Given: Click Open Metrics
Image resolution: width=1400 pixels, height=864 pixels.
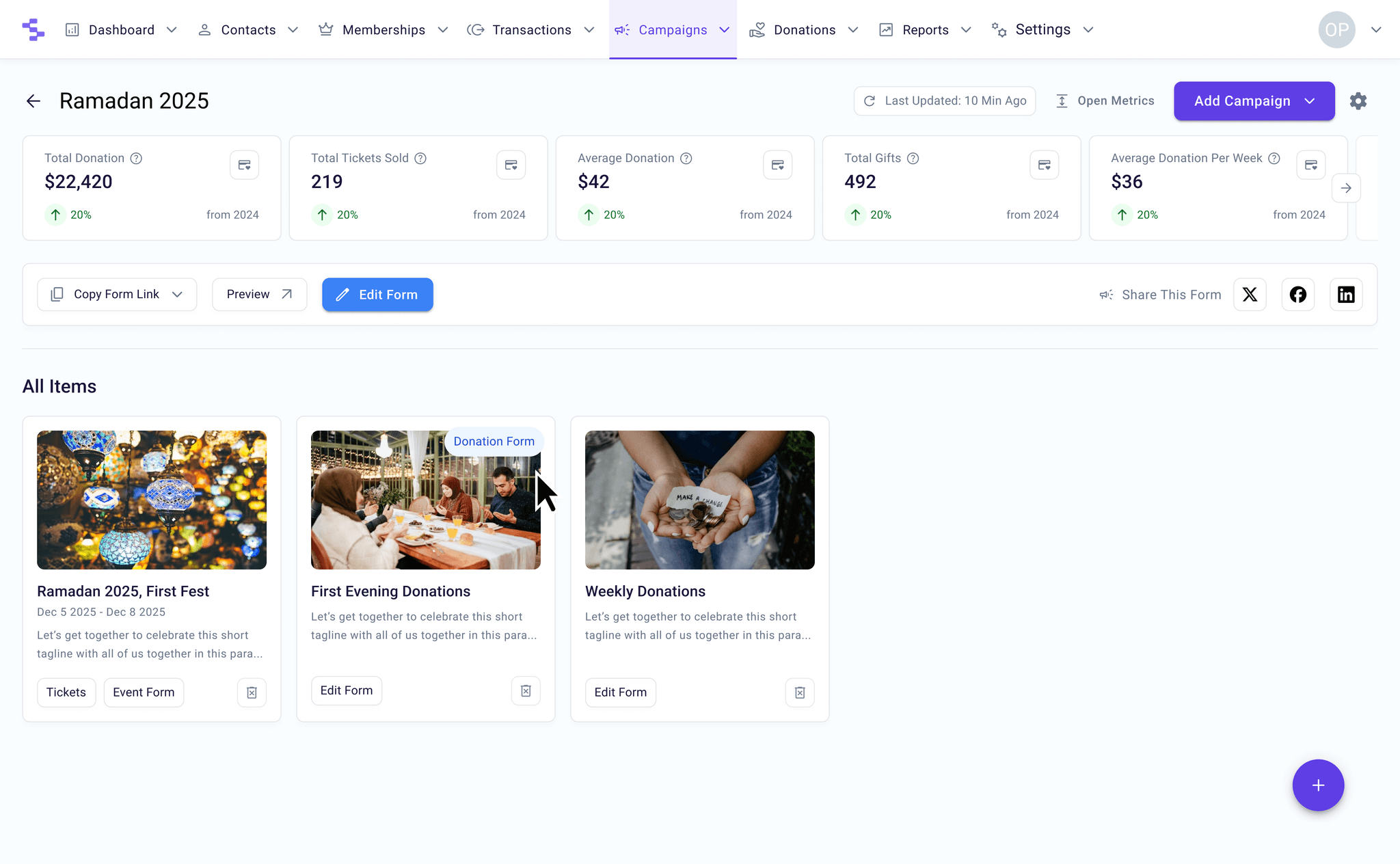Looking at the screenshot, I should pyautogui.click(x=1105, y=101).
